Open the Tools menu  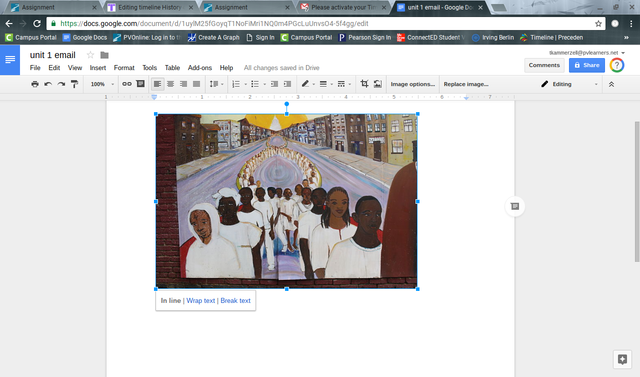149,68
